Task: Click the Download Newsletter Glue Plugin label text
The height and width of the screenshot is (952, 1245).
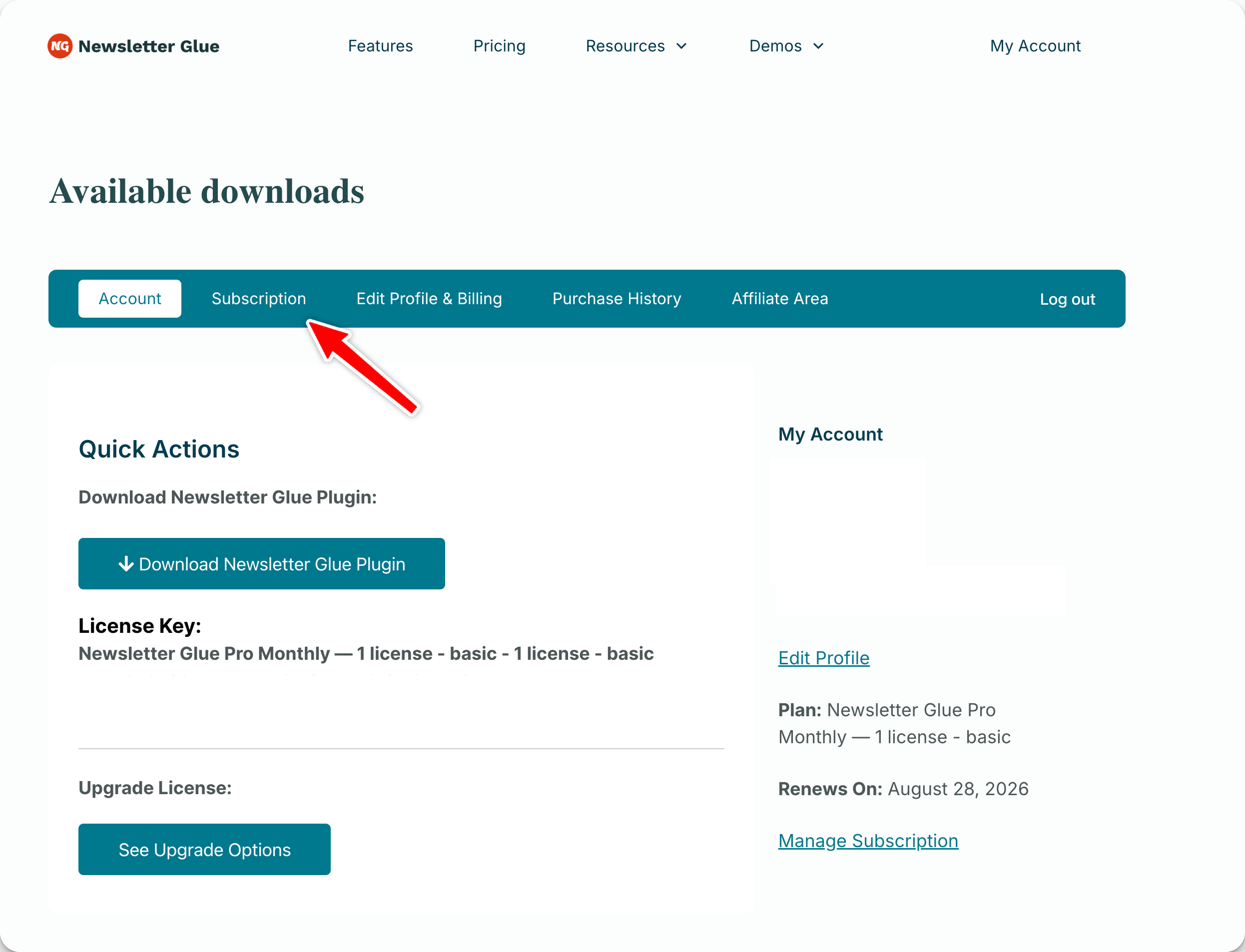Action: (227, 497)
